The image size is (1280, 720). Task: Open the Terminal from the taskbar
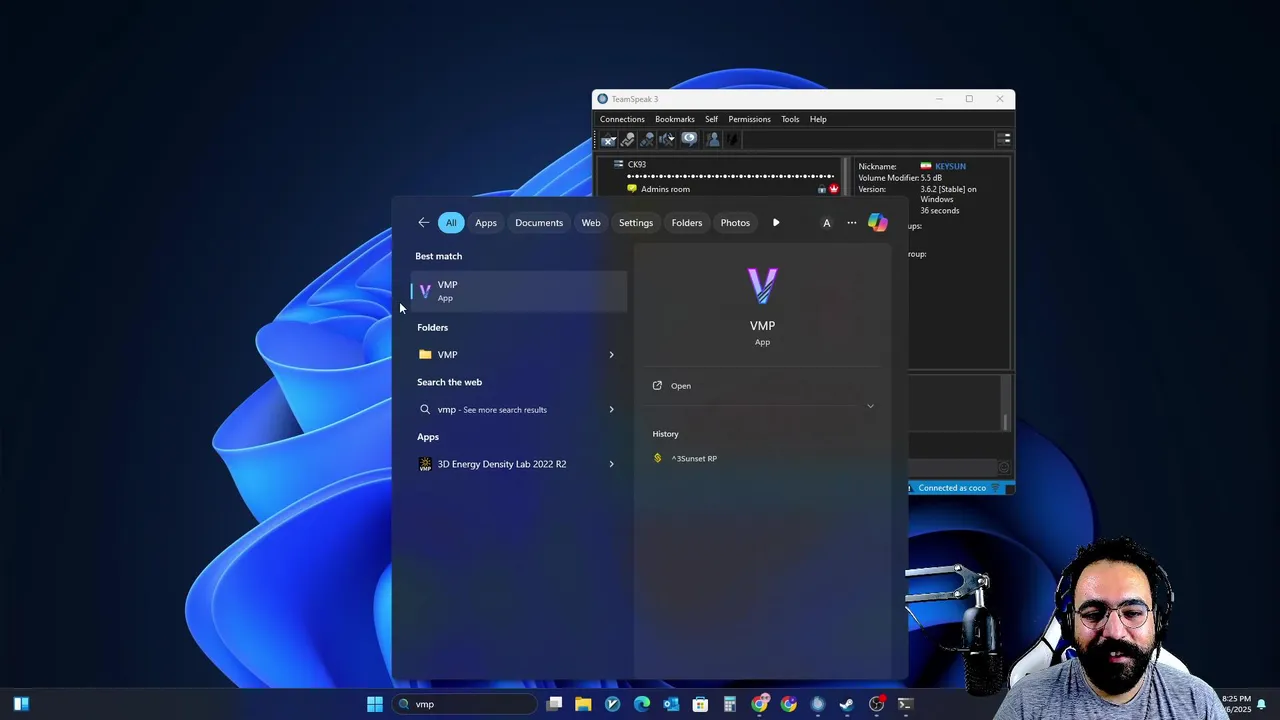tap(905, 704)
